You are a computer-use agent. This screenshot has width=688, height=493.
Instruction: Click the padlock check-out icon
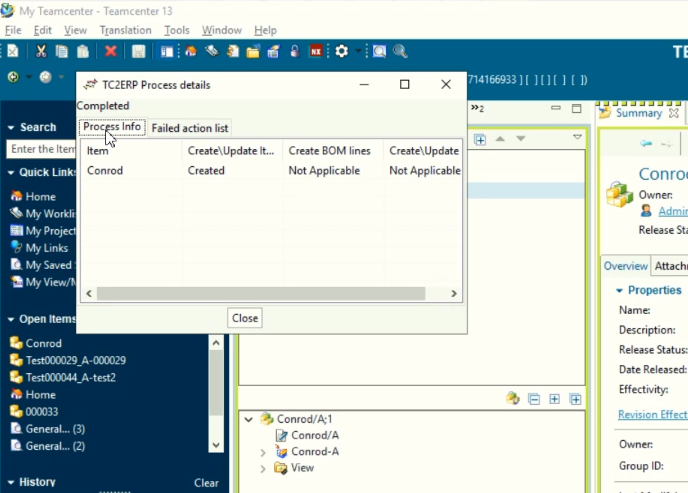pyautogui.click(x=295, y=51)
